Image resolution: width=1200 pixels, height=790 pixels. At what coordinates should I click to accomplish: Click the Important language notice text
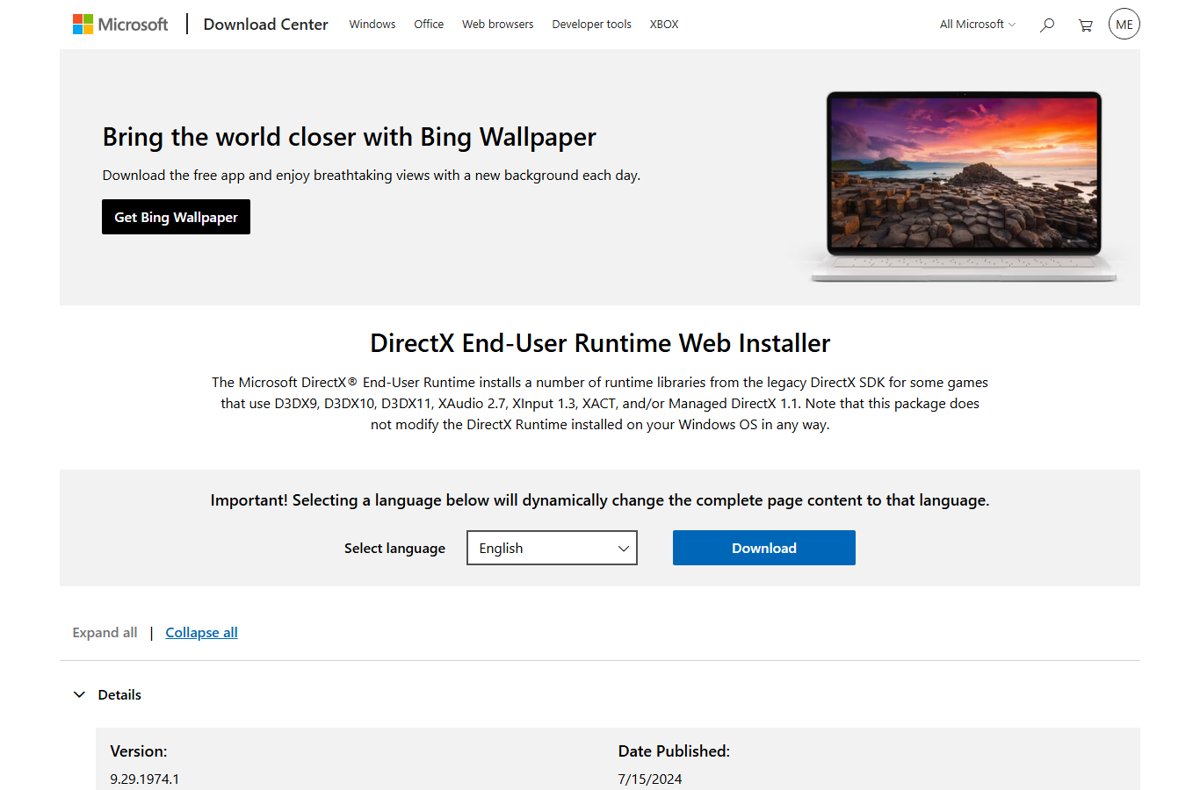click(x=600, y=500)
